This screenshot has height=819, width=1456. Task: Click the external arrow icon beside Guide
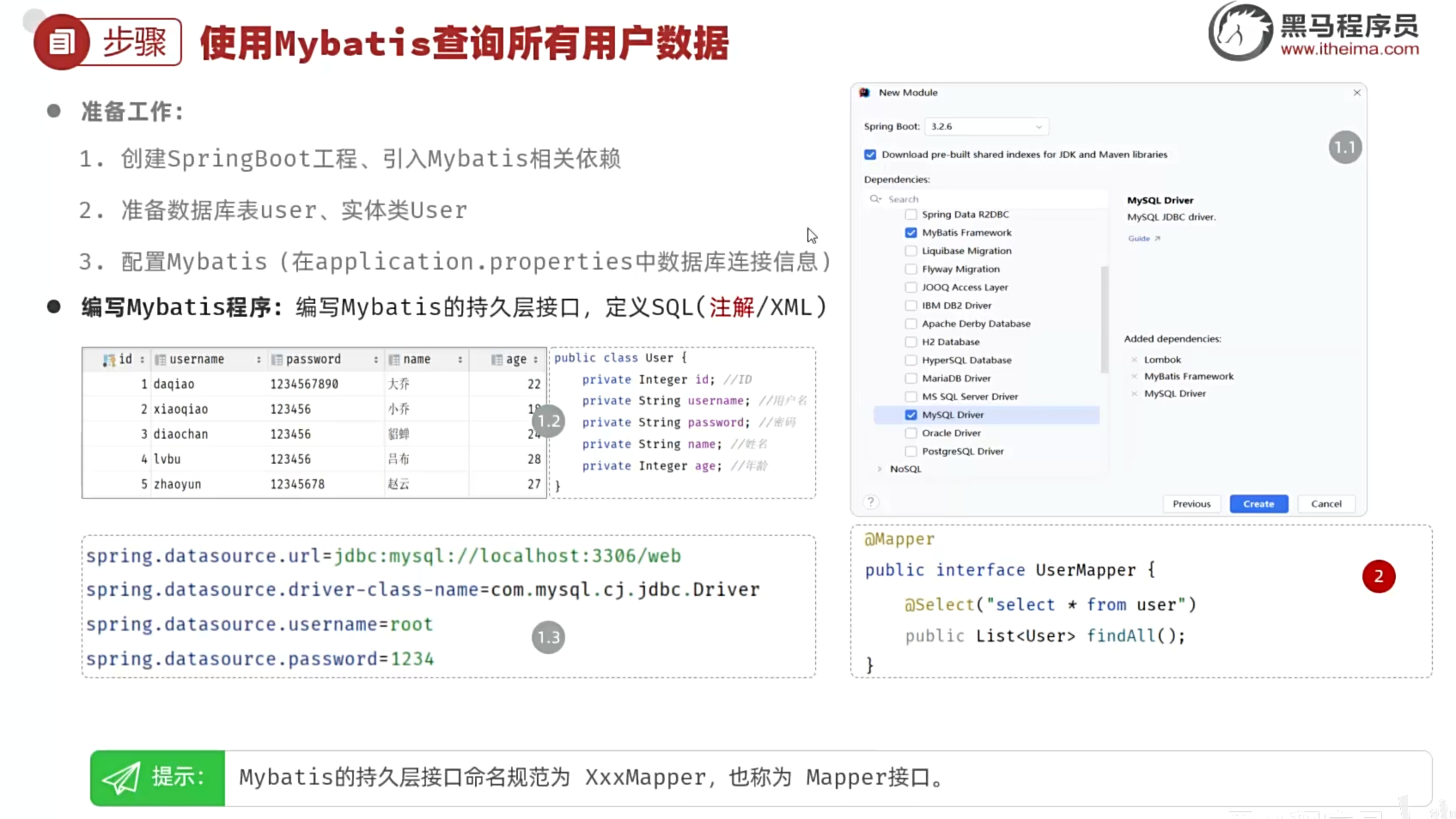coord(1158,239)
